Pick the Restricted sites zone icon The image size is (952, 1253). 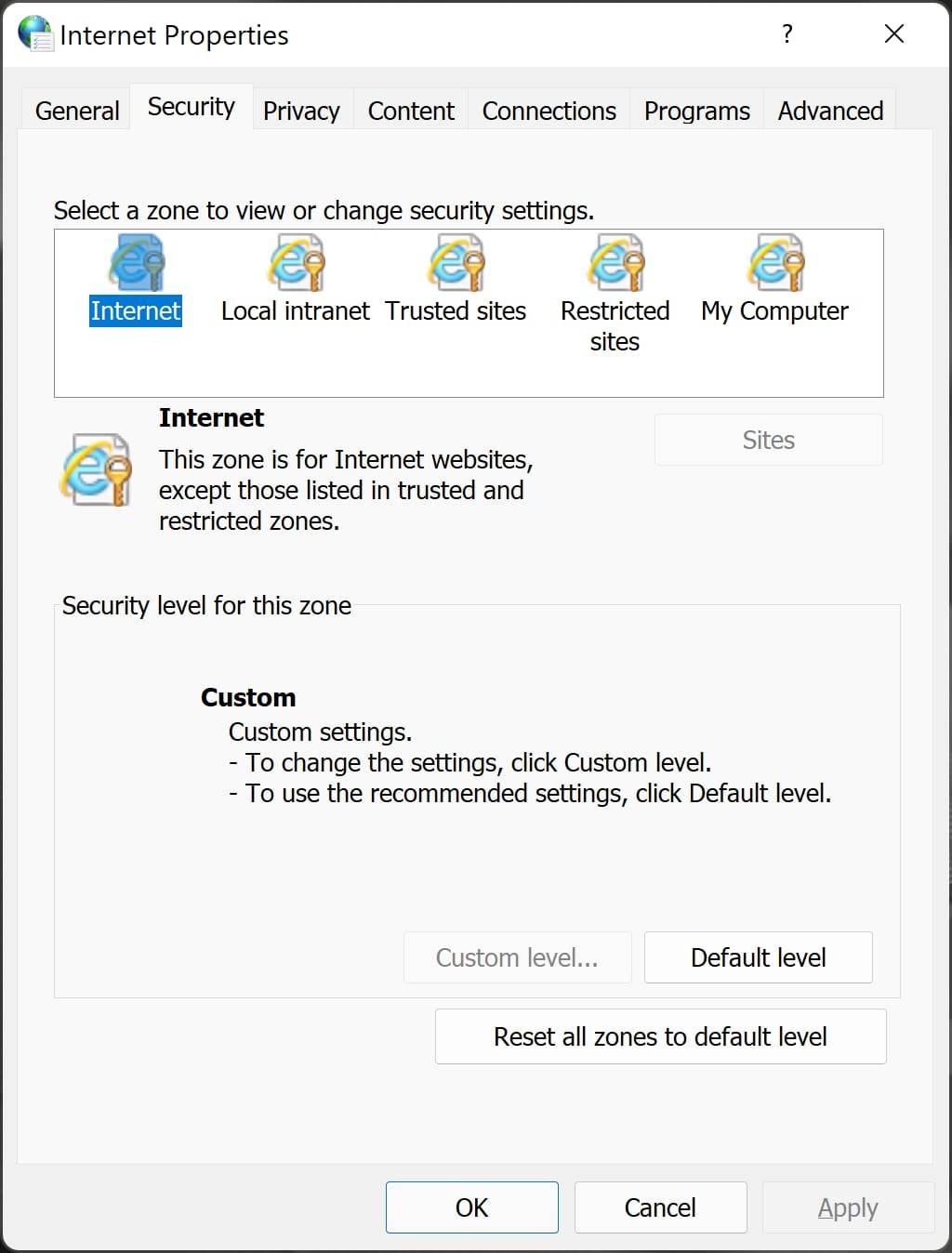tap(615, 262)
